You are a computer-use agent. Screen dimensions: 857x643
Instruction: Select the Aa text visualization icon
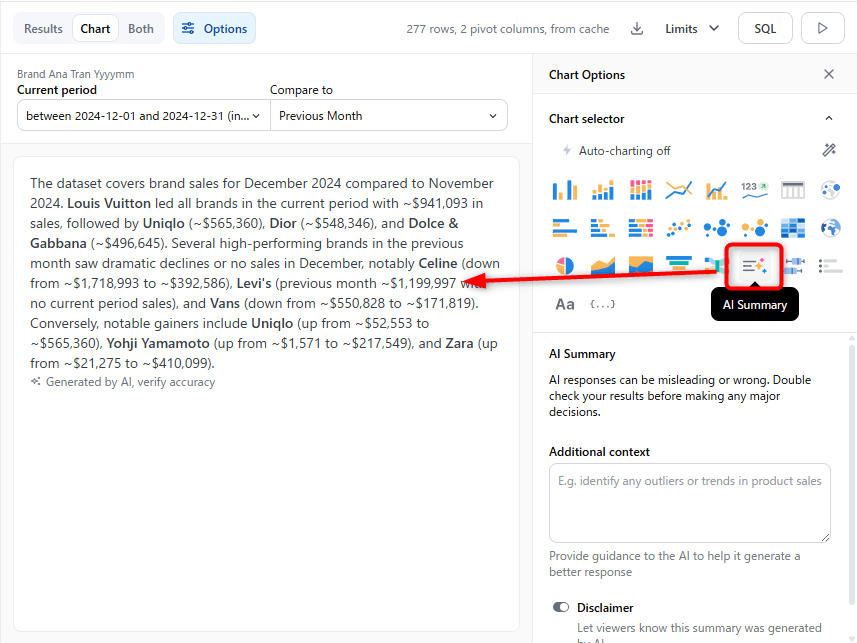tap(565, 304)
